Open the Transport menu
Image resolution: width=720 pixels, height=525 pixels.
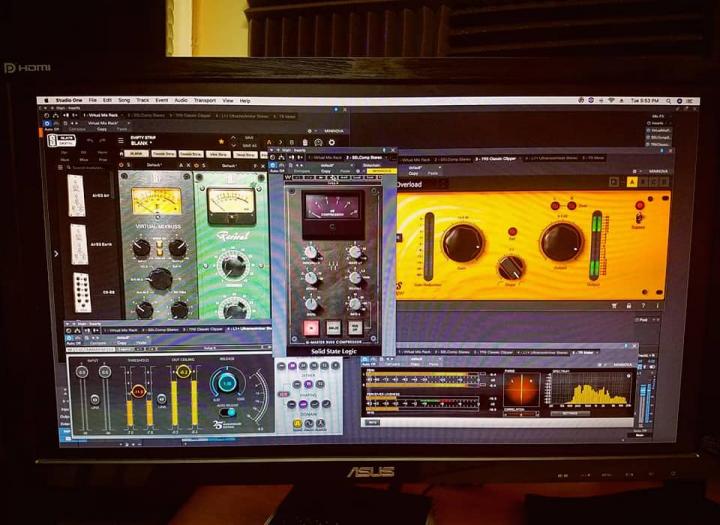(204, 100)
